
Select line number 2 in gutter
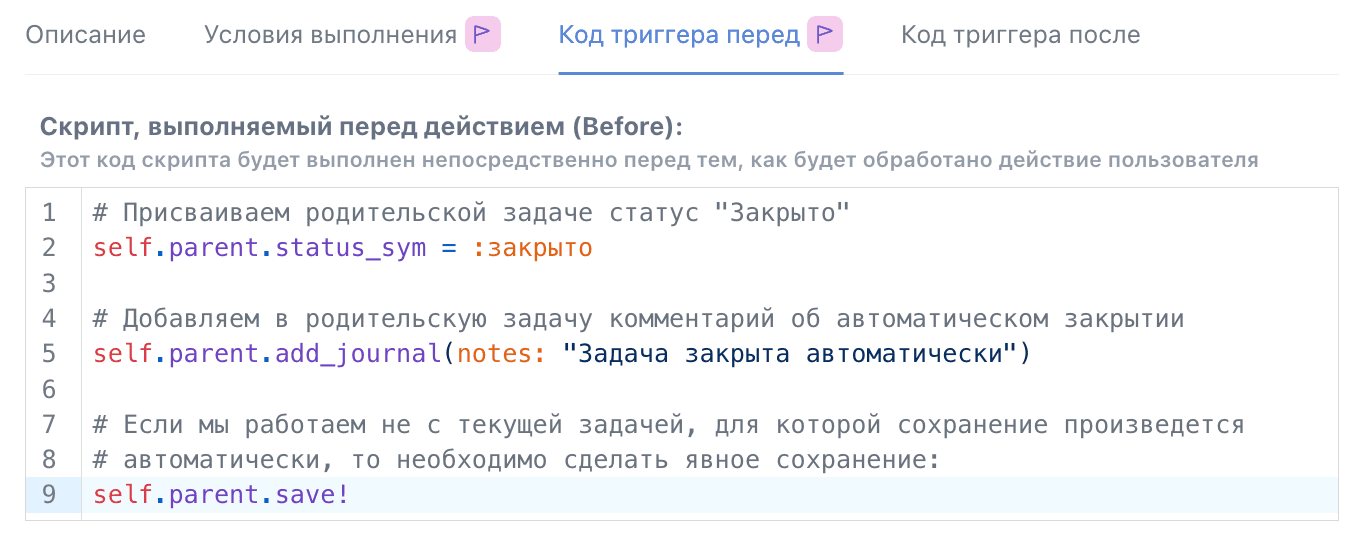[50, 247]
